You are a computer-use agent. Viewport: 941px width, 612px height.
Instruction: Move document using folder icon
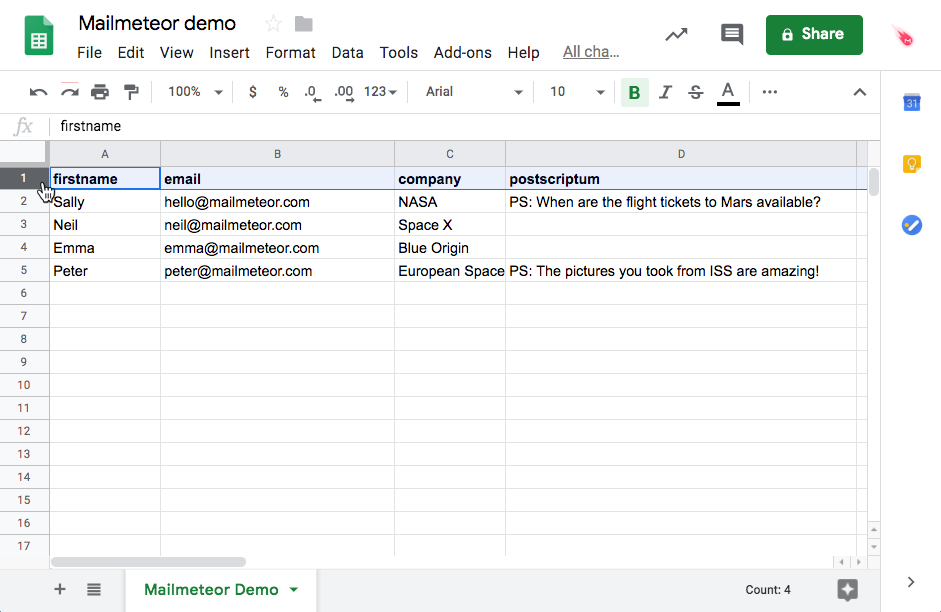(304, 24)
